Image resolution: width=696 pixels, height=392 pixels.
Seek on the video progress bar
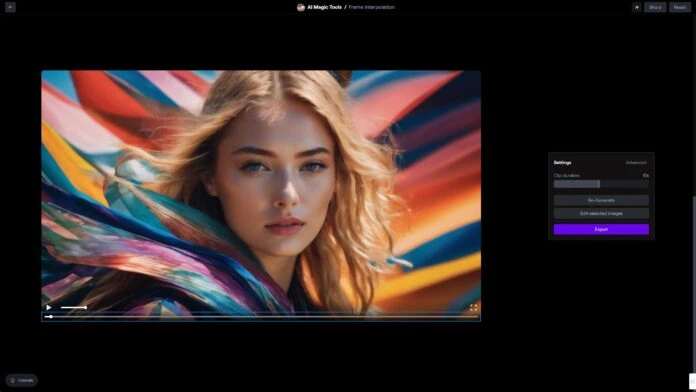click(x=261, y=317)
